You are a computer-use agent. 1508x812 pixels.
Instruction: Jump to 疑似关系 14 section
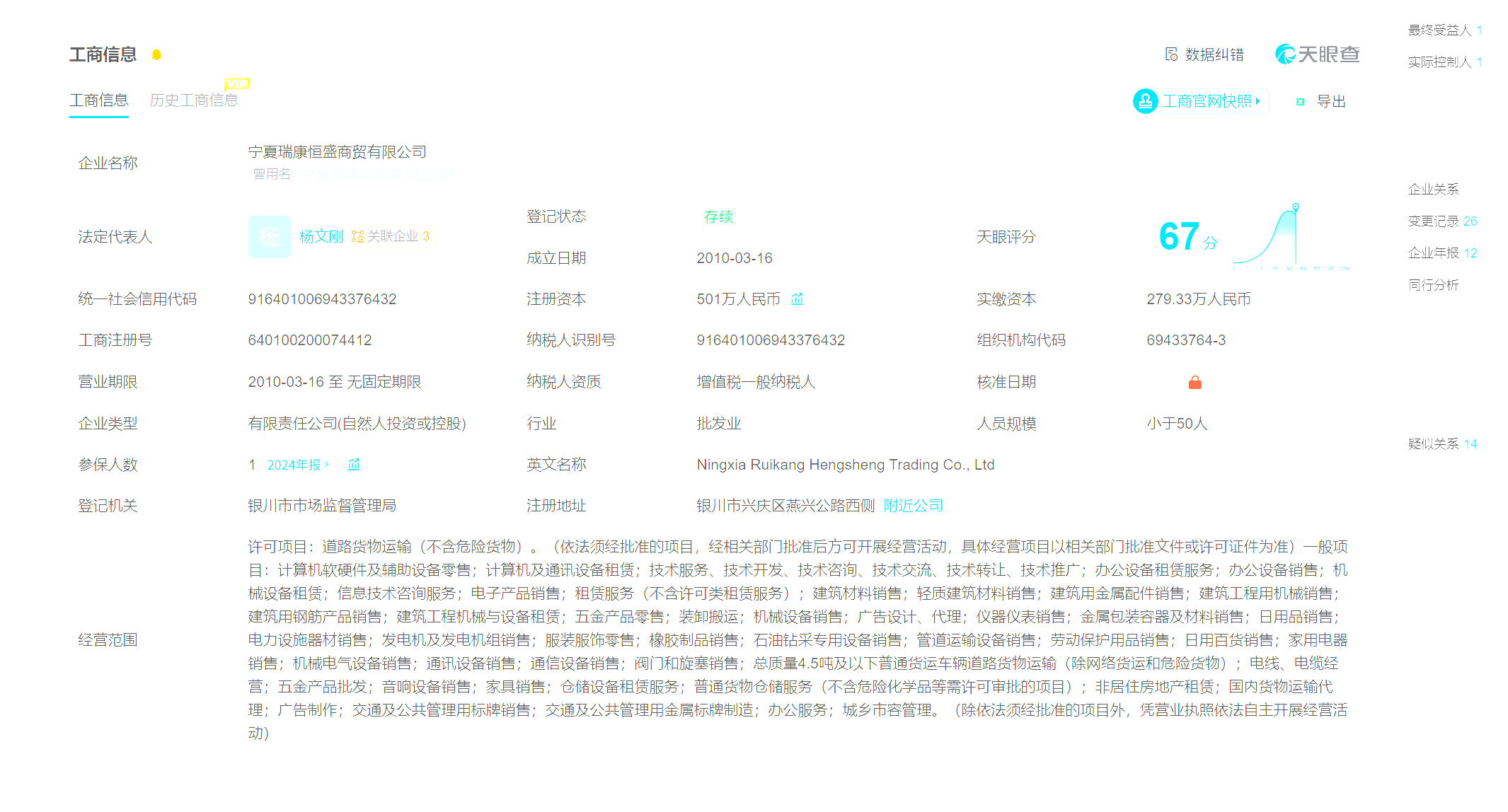(x=1441, y=444)
